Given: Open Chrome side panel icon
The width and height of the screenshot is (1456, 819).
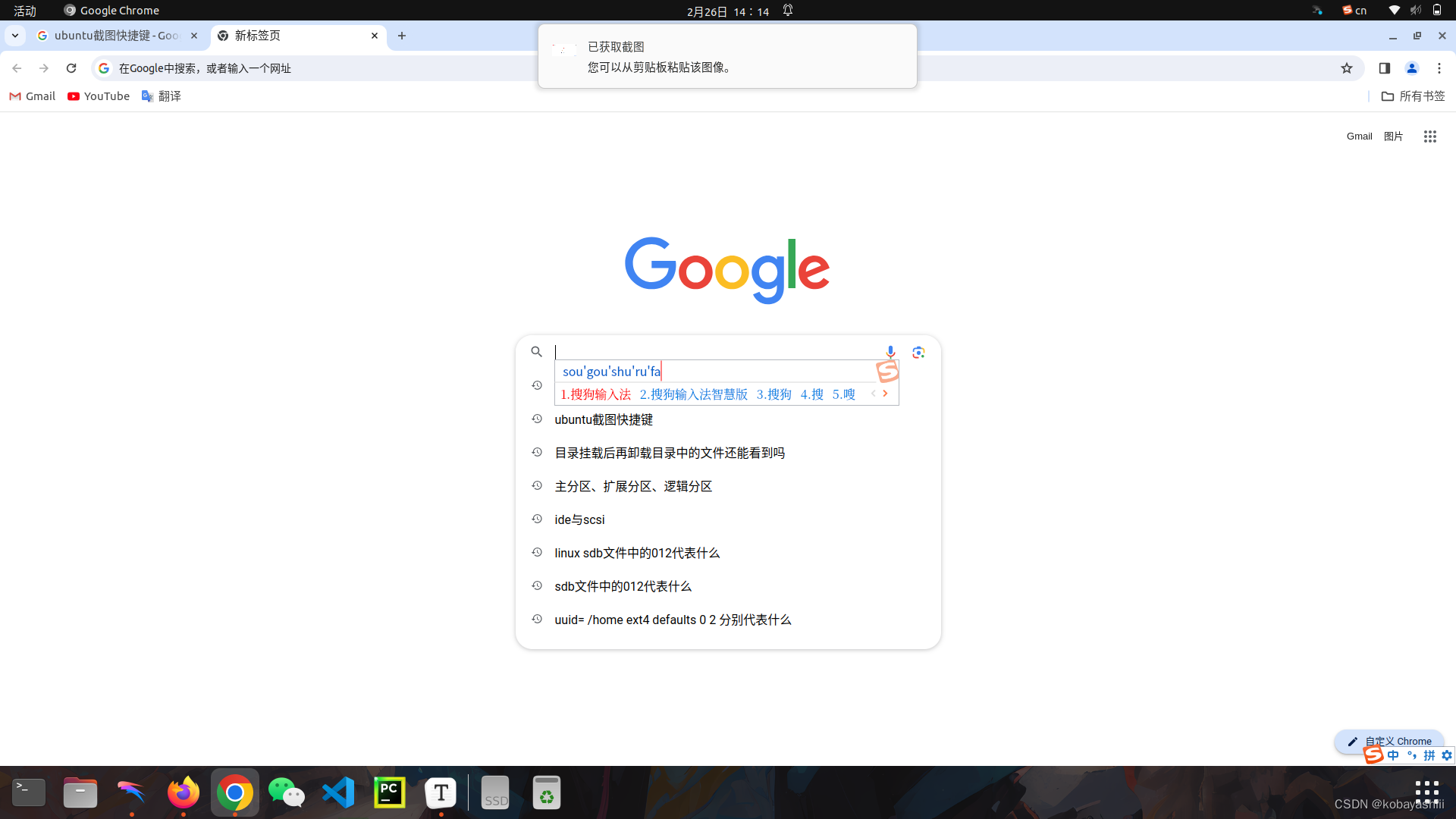Looking at the screenshot, I should click(x=1384, y=68).
